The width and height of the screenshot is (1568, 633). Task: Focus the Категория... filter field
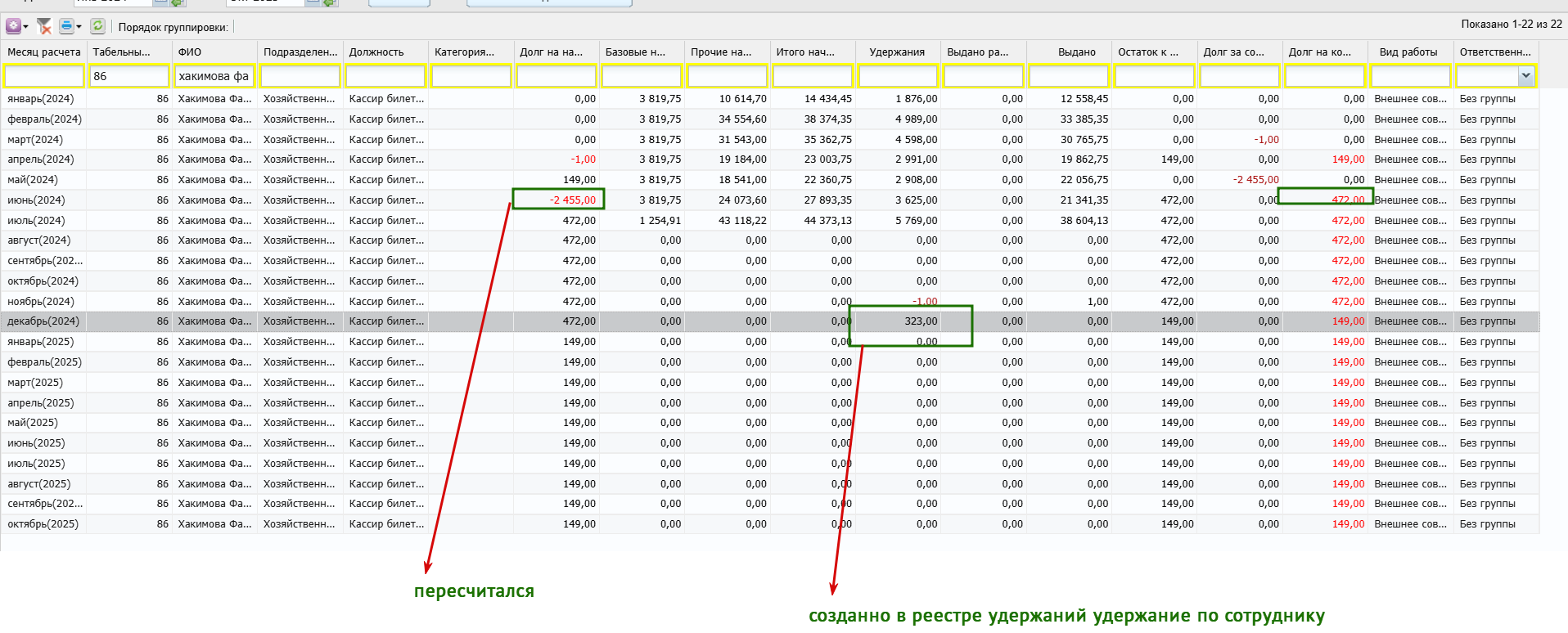click(x=471, y=76)
